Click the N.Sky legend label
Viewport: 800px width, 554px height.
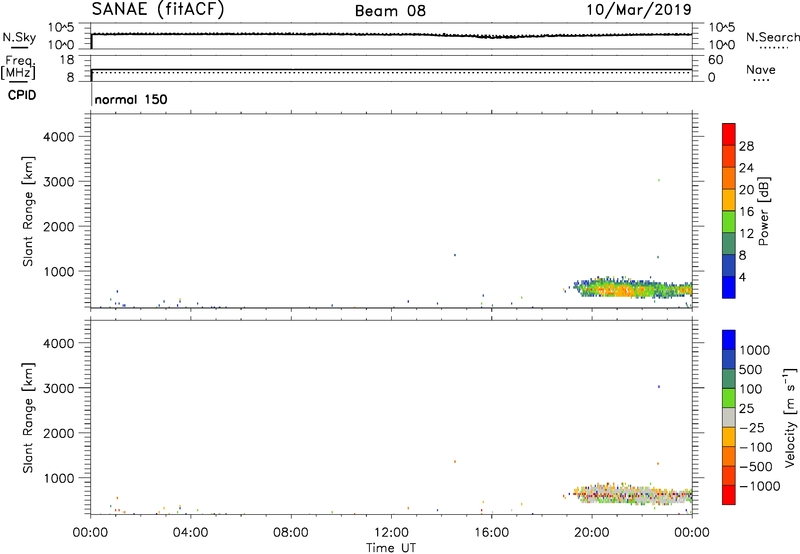tap(40, 36)
